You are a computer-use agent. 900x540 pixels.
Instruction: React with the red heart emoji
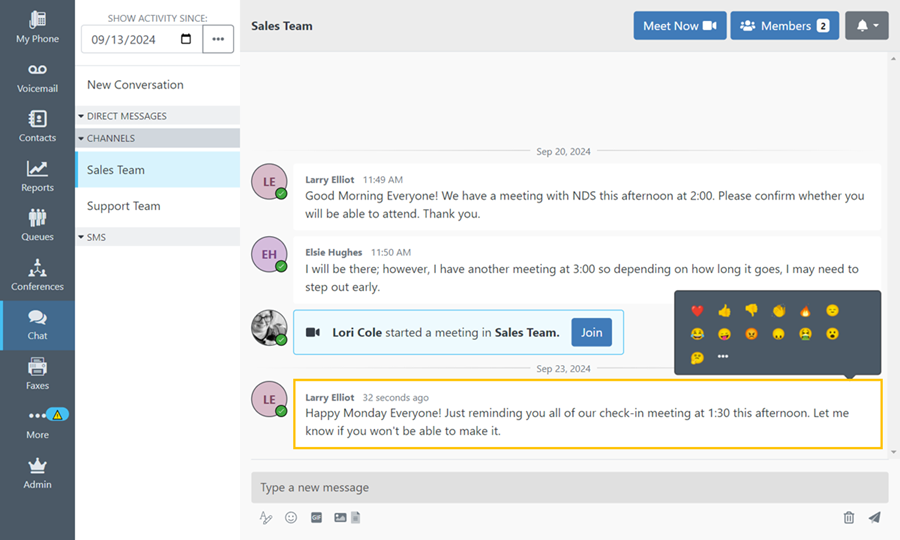[697, 311]
